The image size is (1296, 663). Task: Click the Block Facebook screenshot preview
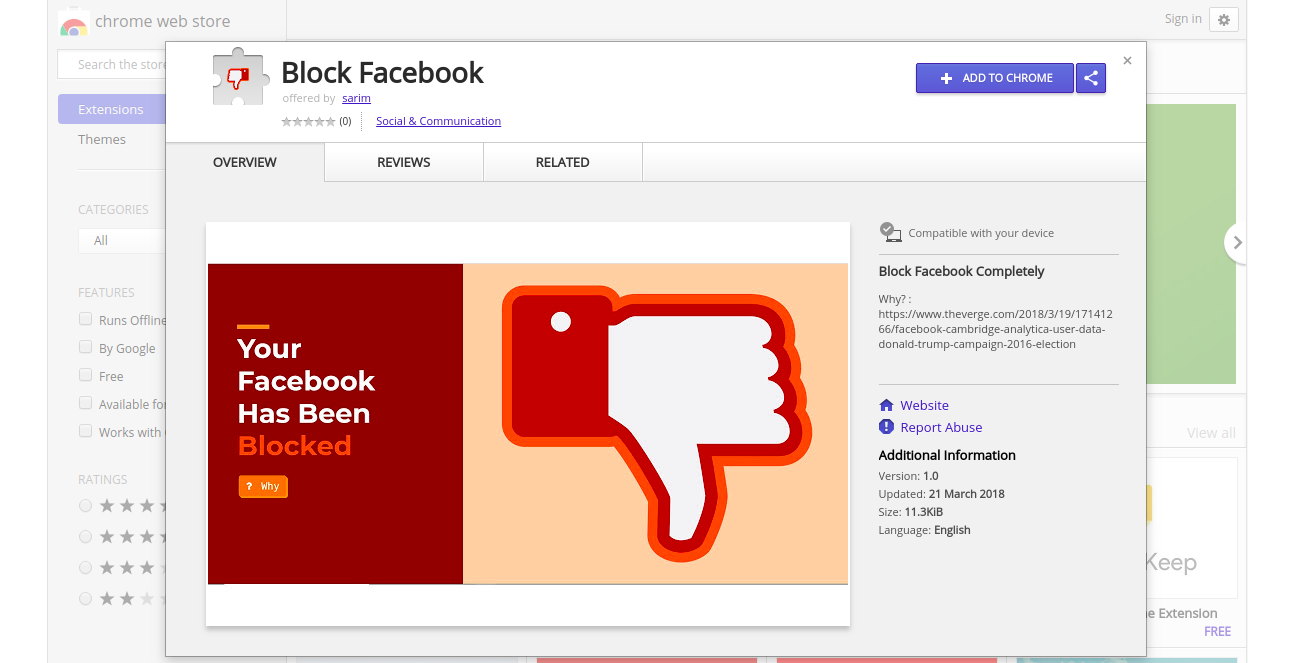coord(527,424)
